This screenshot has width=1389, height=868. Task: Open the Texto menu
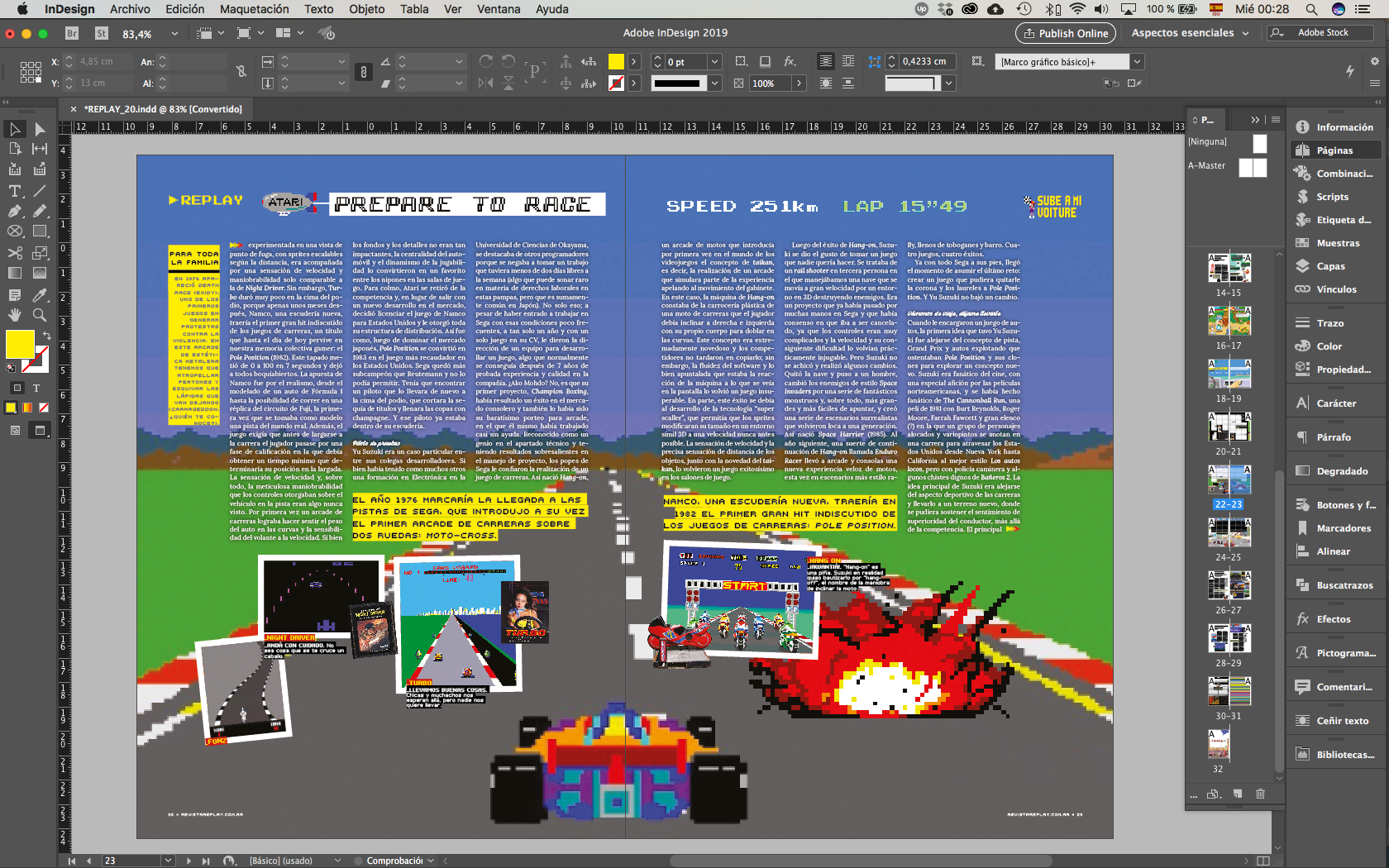(x=318, y=9)
